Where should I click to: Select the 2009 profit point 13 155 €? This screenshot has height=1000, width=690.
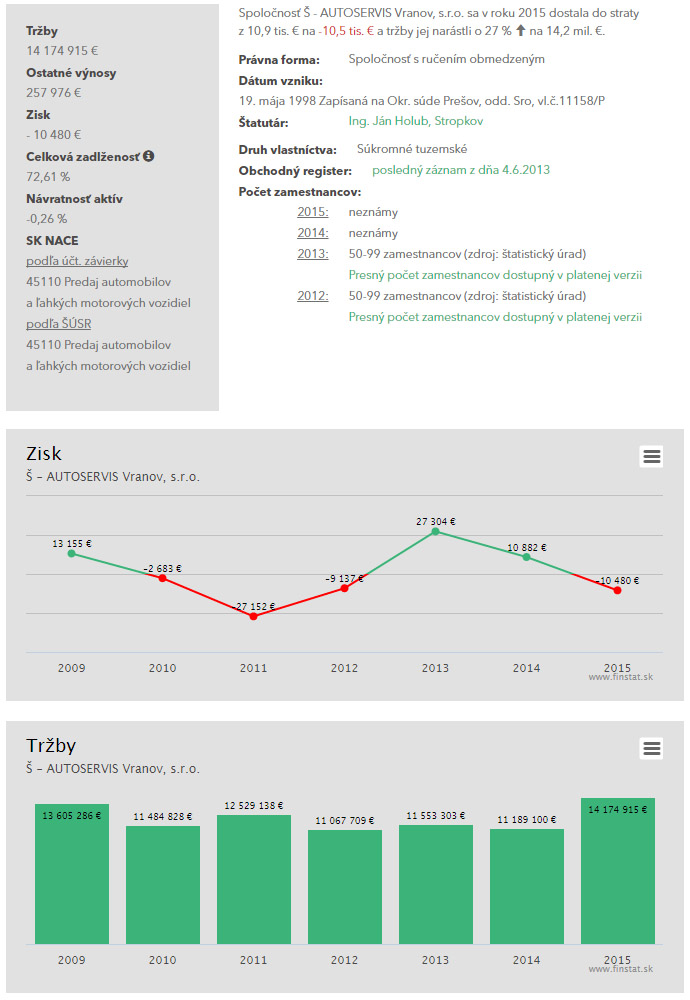click(71, 554)
